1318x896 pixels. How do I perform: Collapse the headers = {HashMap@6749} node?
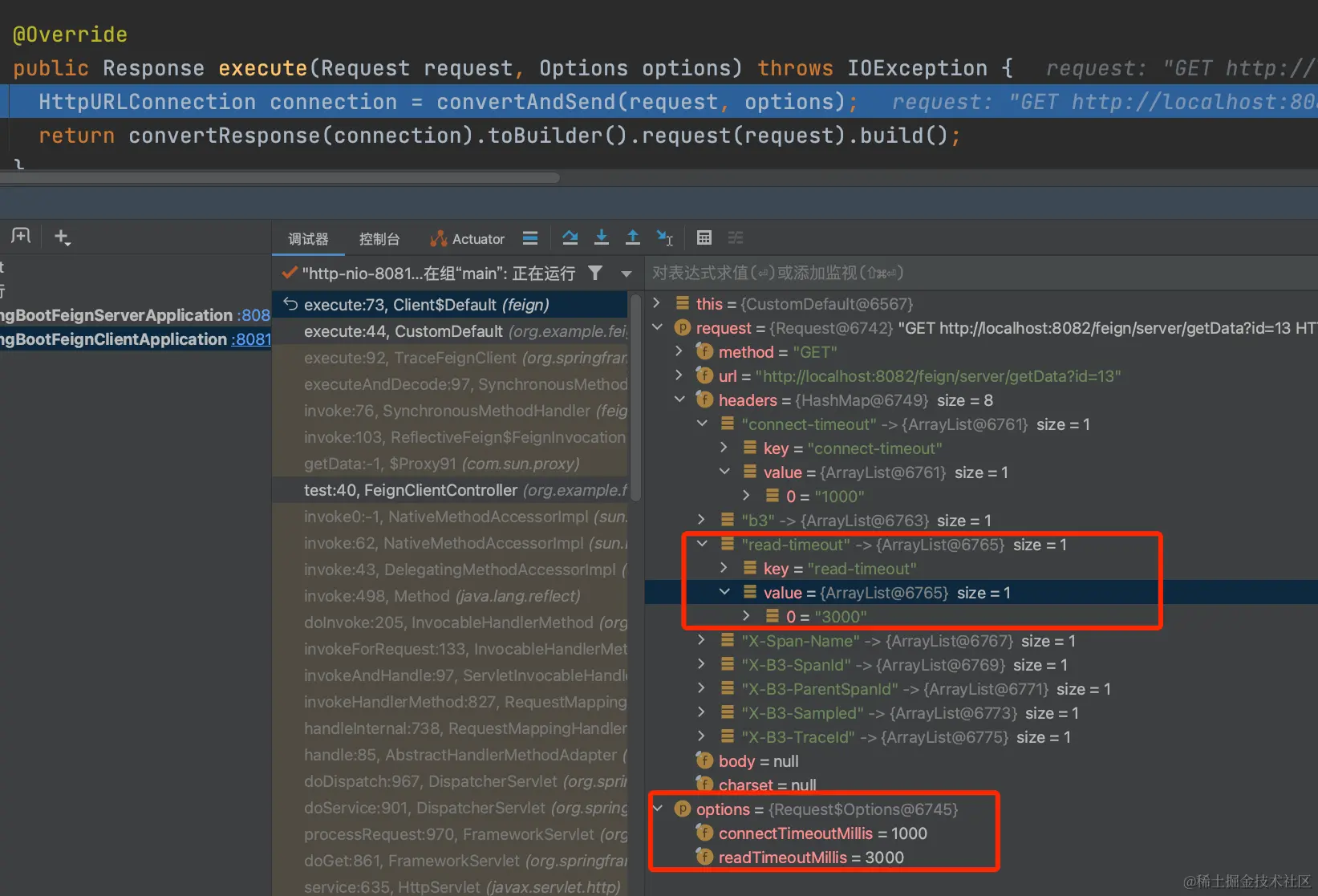(x=679, y=399)
